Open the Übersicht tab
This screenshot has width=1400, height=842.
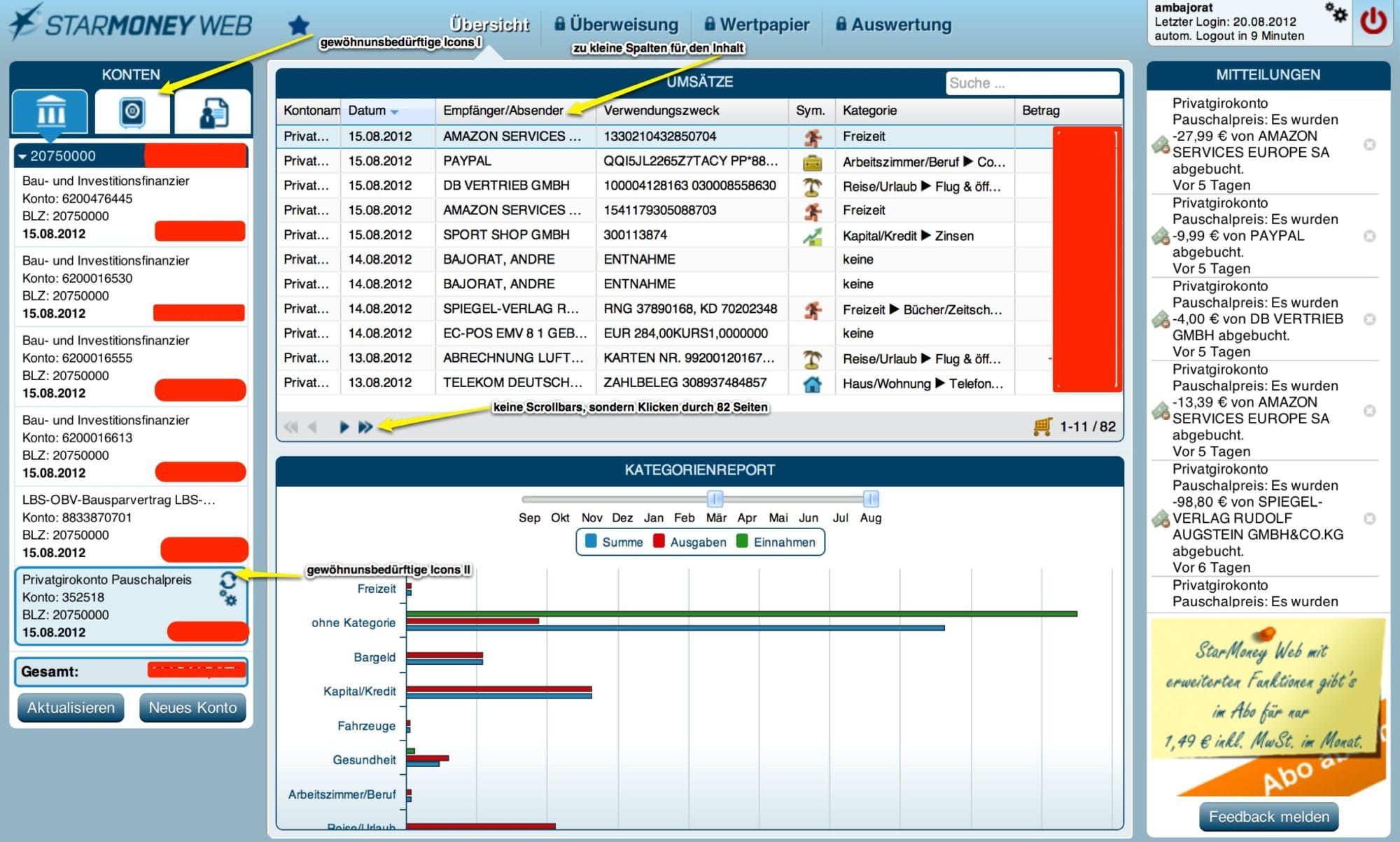click(489, 24)
